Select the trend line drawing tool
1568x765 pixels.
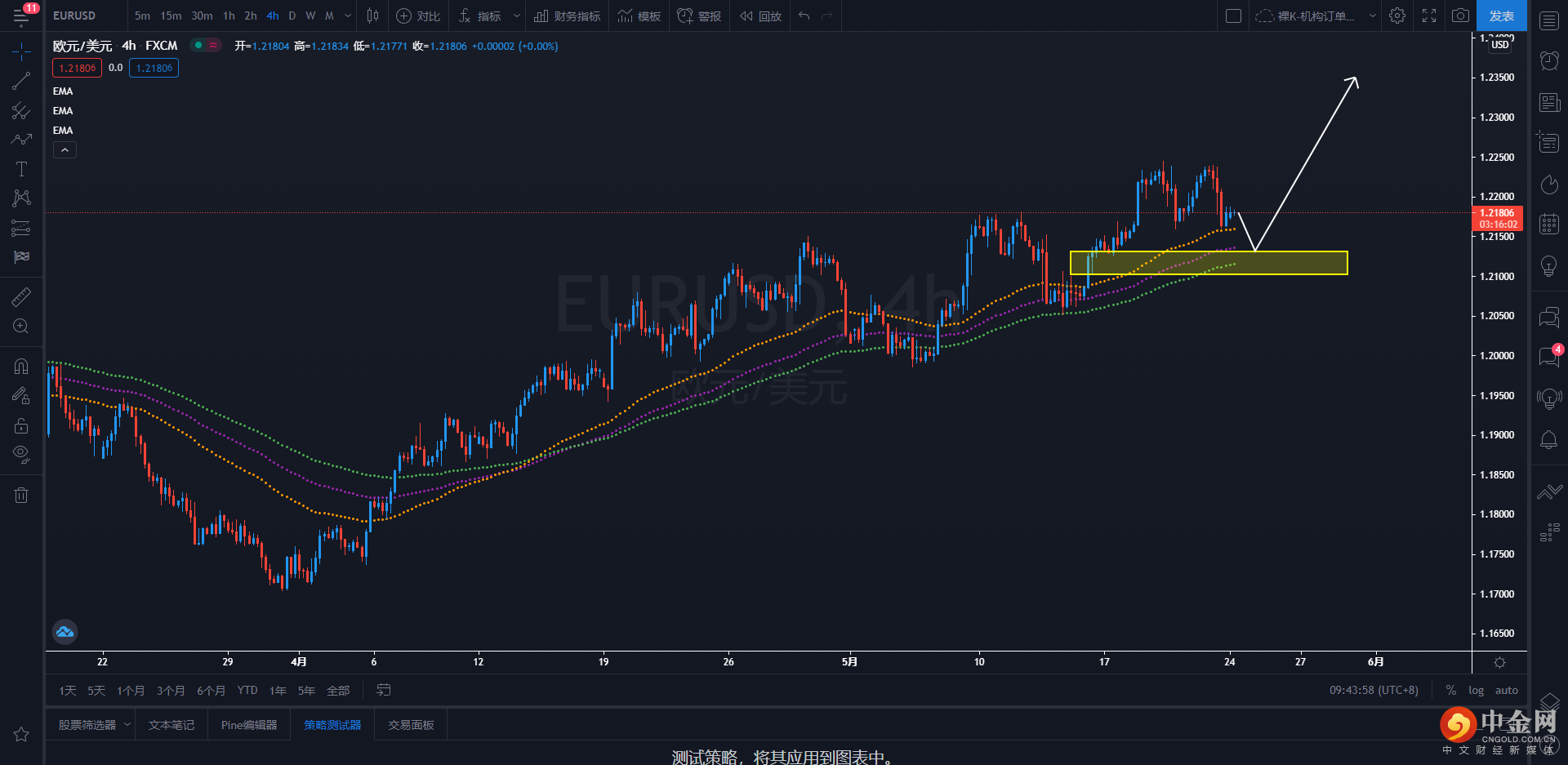pos(21,81)
